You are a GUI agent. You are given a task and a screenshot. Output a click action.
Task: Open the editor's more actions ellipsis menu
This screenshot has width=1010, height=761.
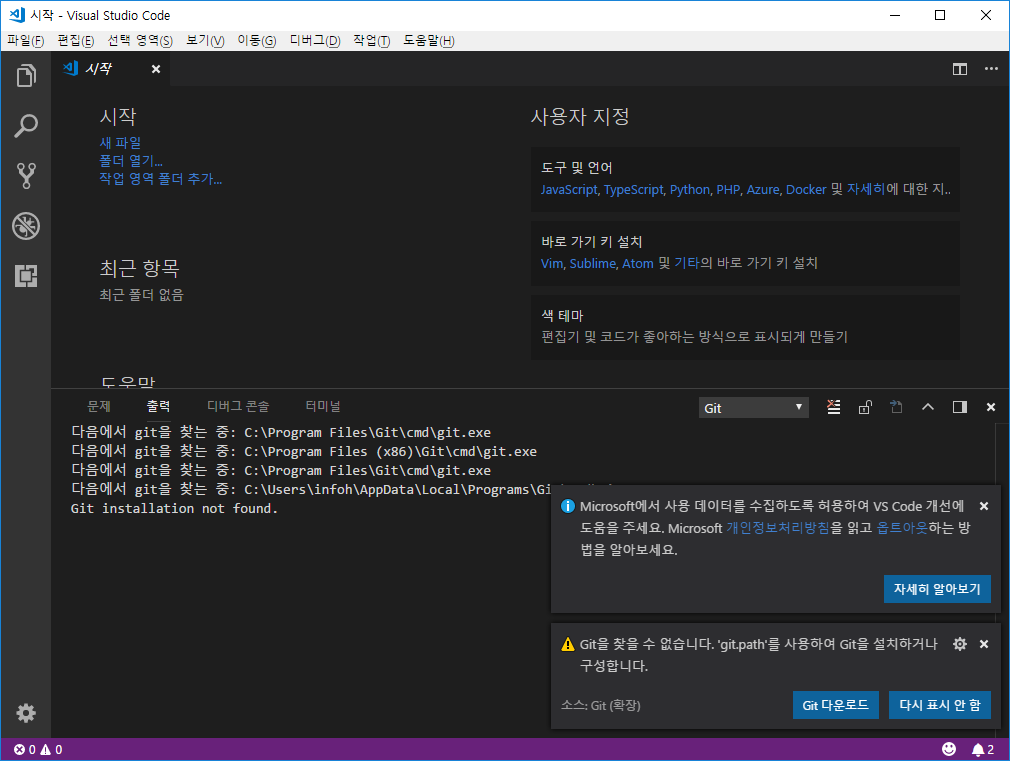coord(991,69)
